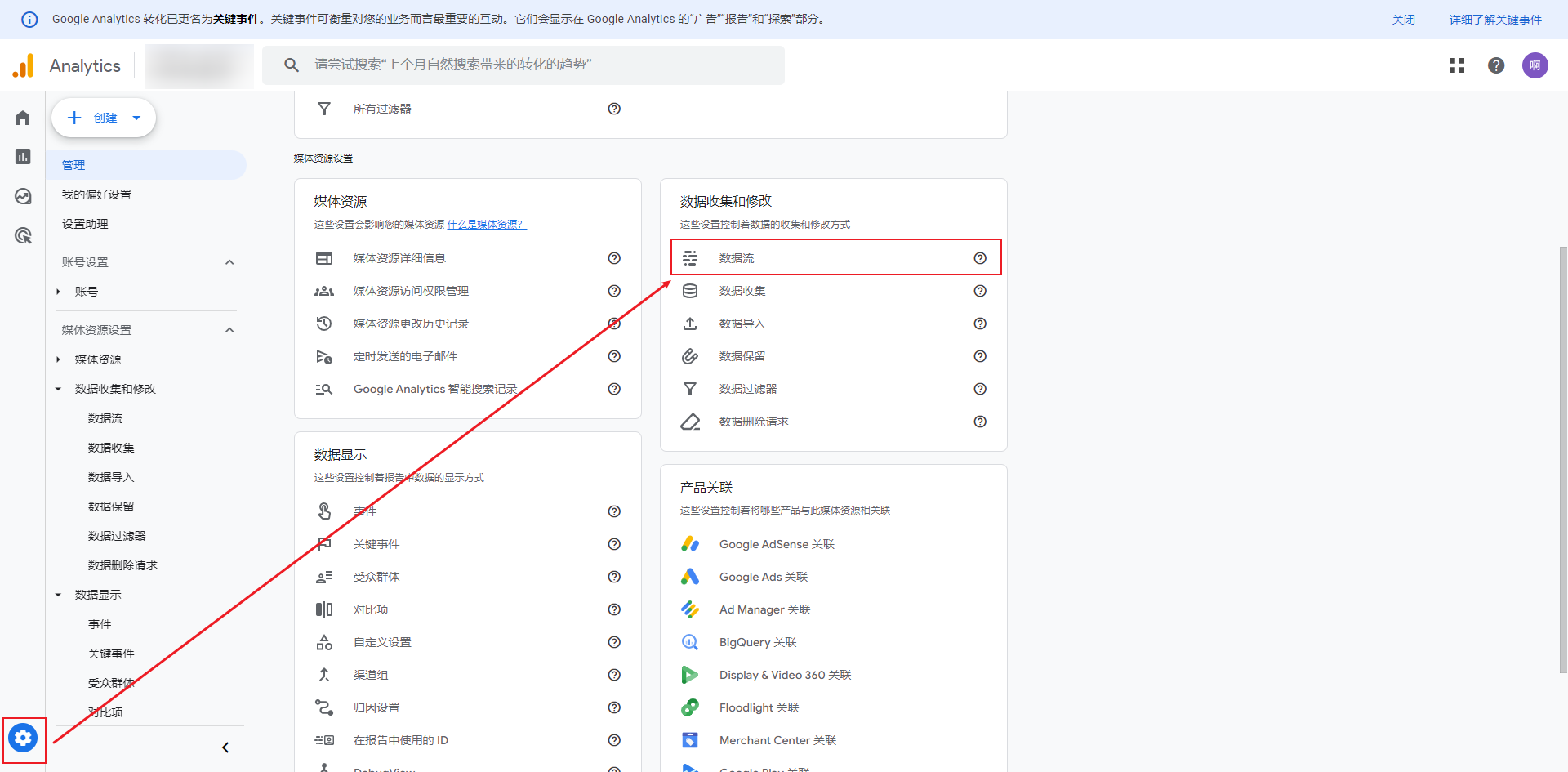Click the help question mark in header
This screenshot has width=1568, height=772.
pos(1495,65)
